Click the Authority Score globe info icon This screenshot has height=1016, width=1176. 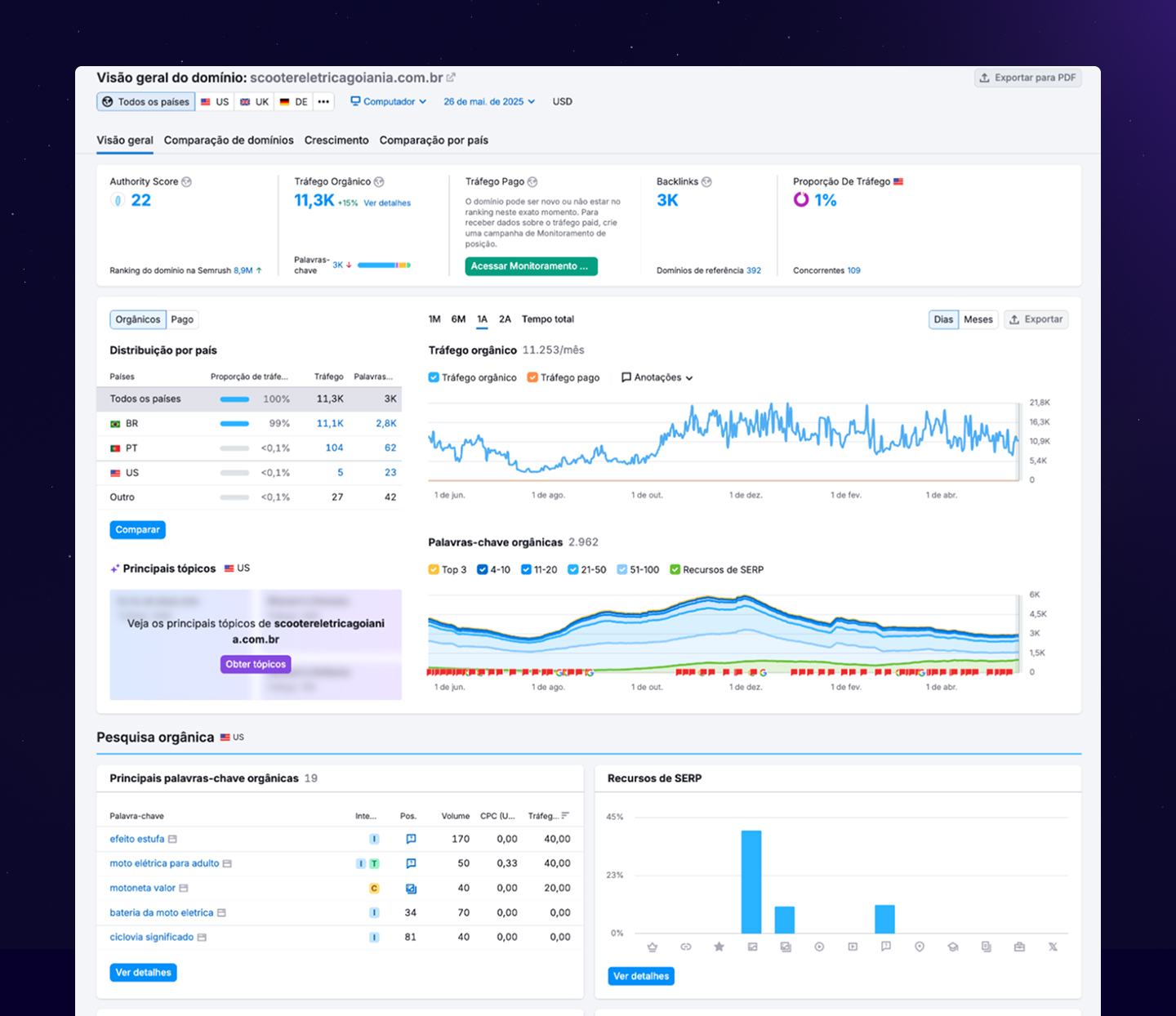click(x=186, y=182)
